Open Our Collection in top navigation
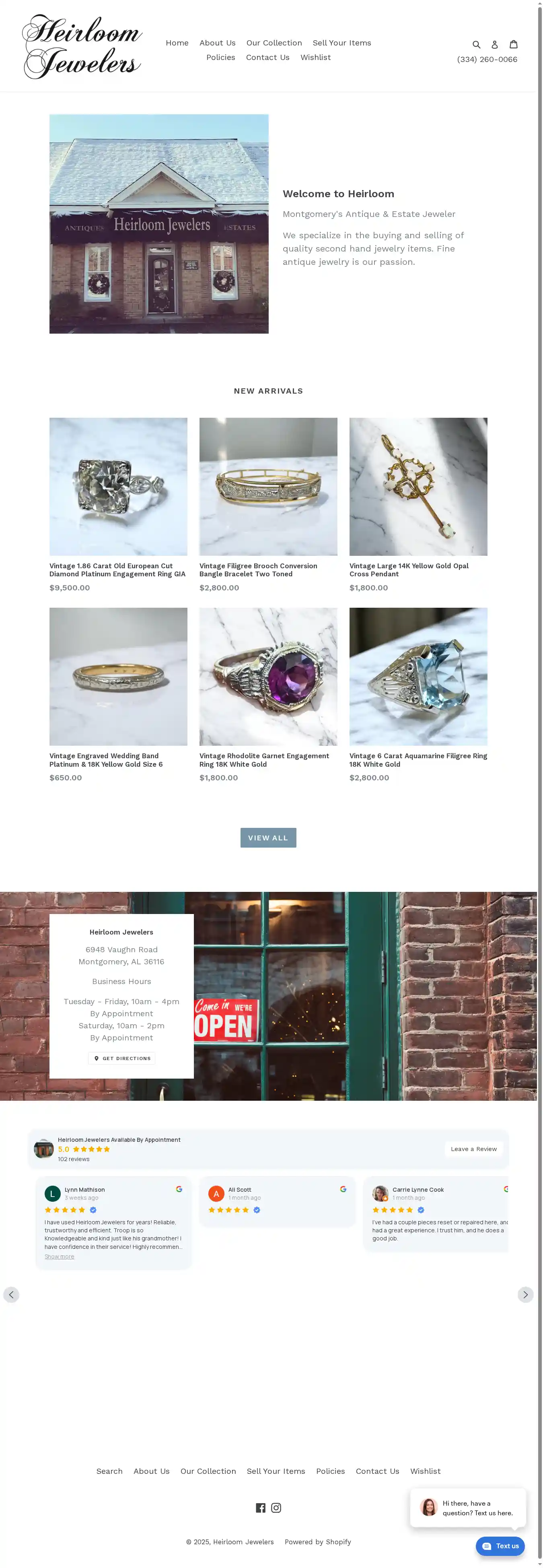This screenshot has width=543, height=1568. tap(274, 43)
